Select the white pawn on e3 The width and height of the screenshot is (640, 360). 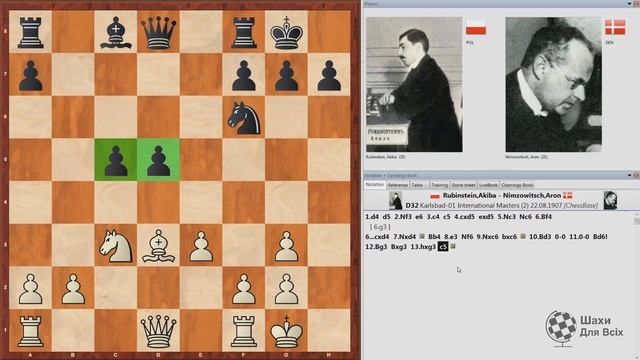201,246
